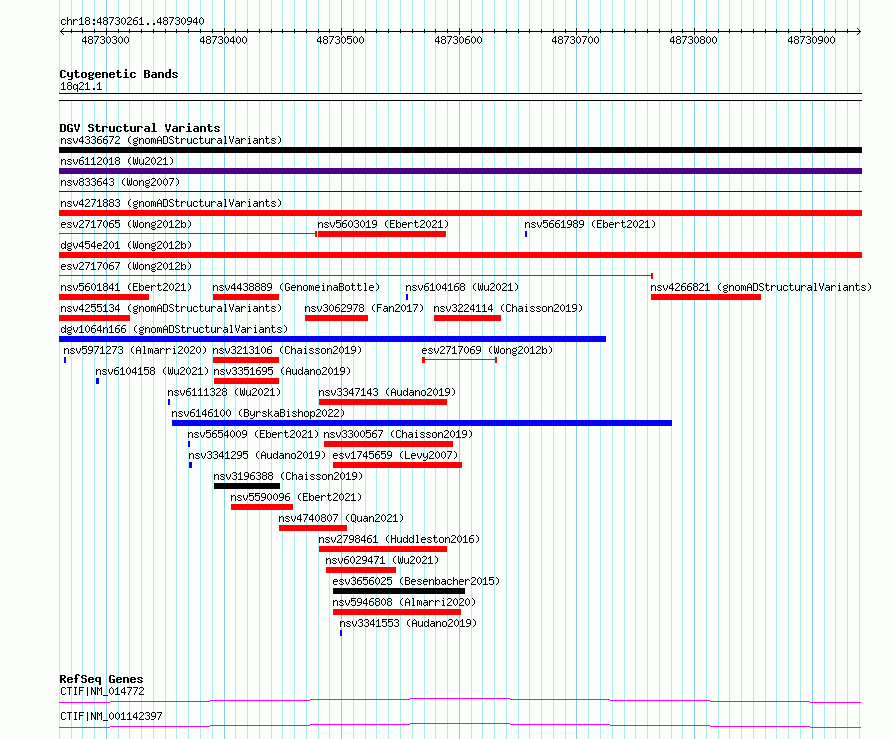Click ruler position 48730900
This screenshot has height=739, width=890.
[x=811, y=40]
